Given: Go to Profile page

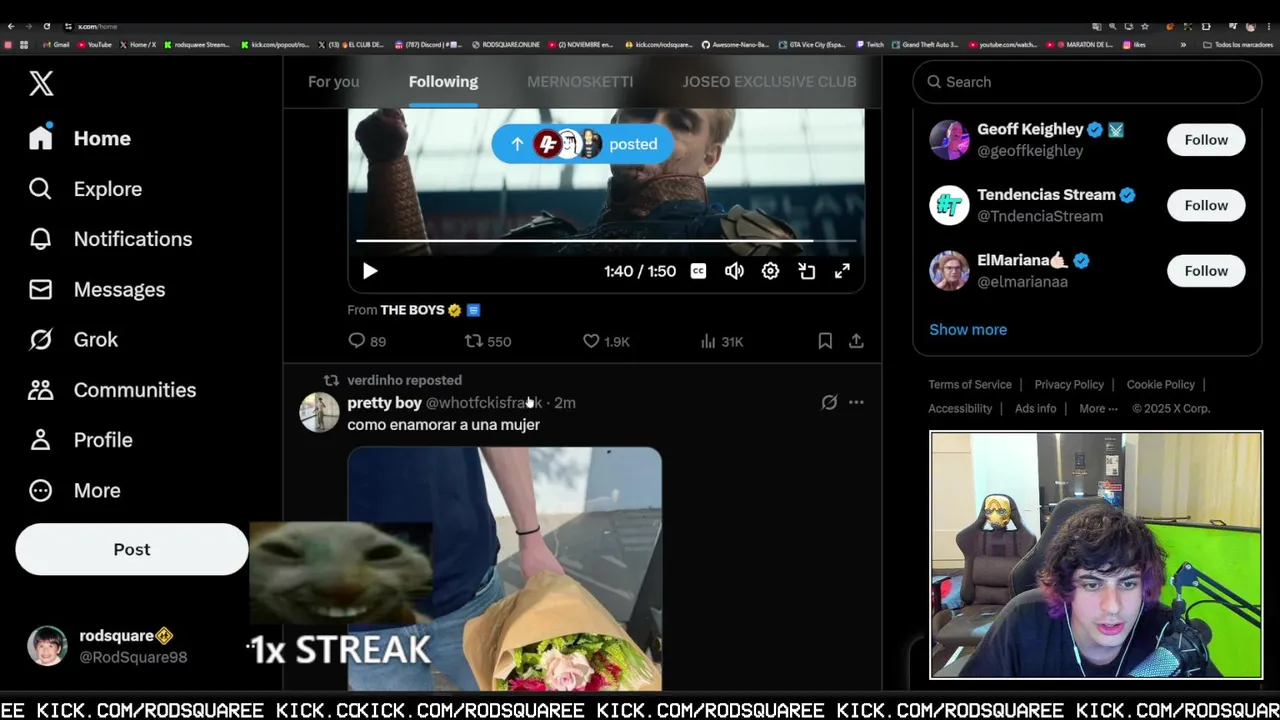Looking at the screenshot, I should click(80, 440).
